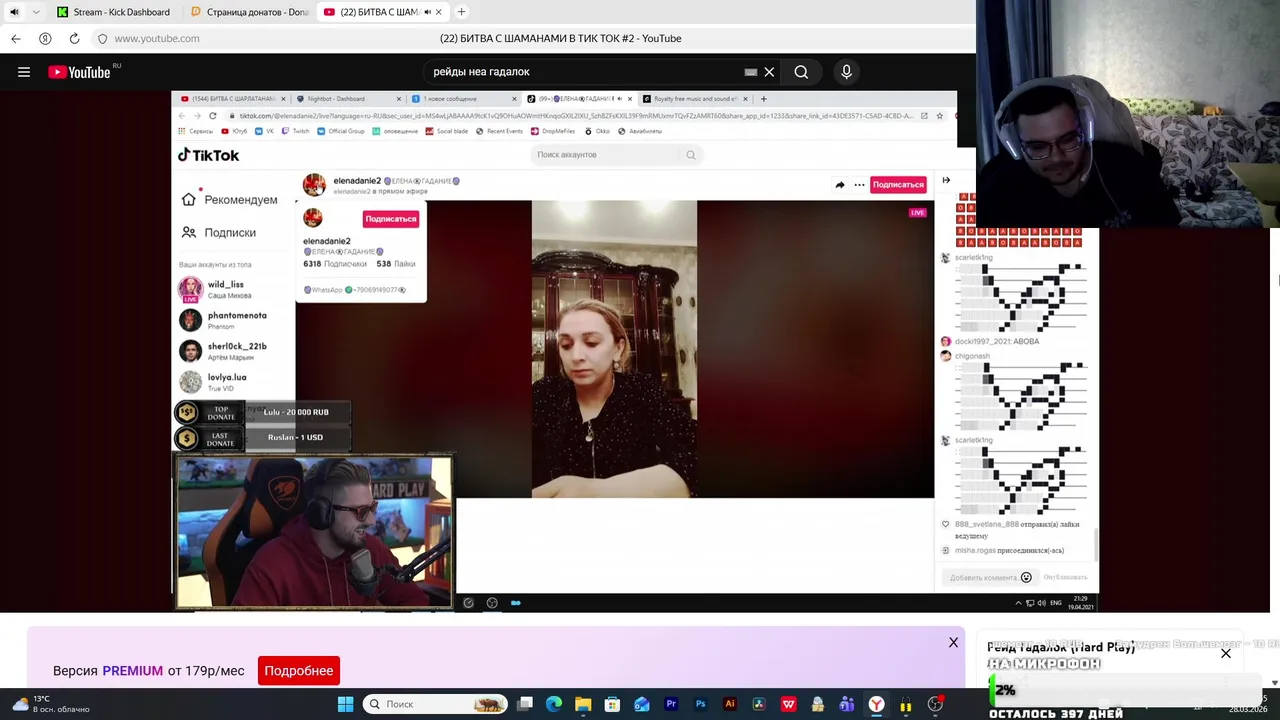Click Подписаться button in profile popup card

pos(390,219)
